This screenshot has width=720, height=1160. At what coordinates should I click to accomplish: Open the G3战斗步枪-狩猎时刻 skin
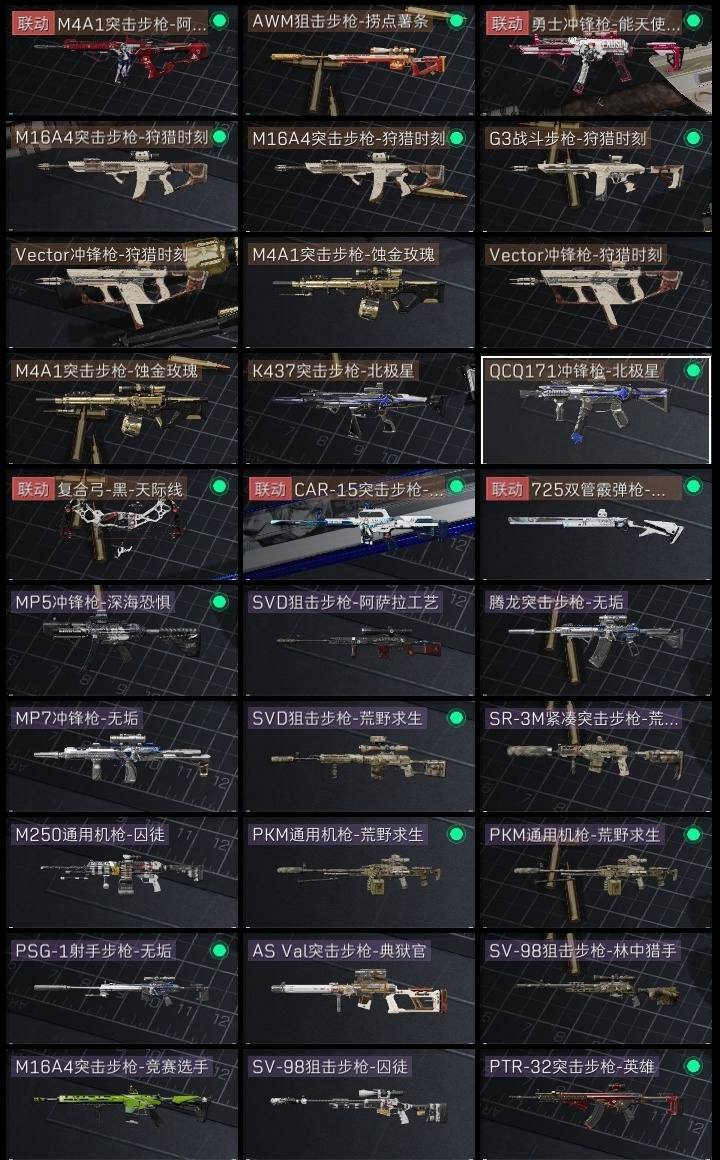(596, 176)
